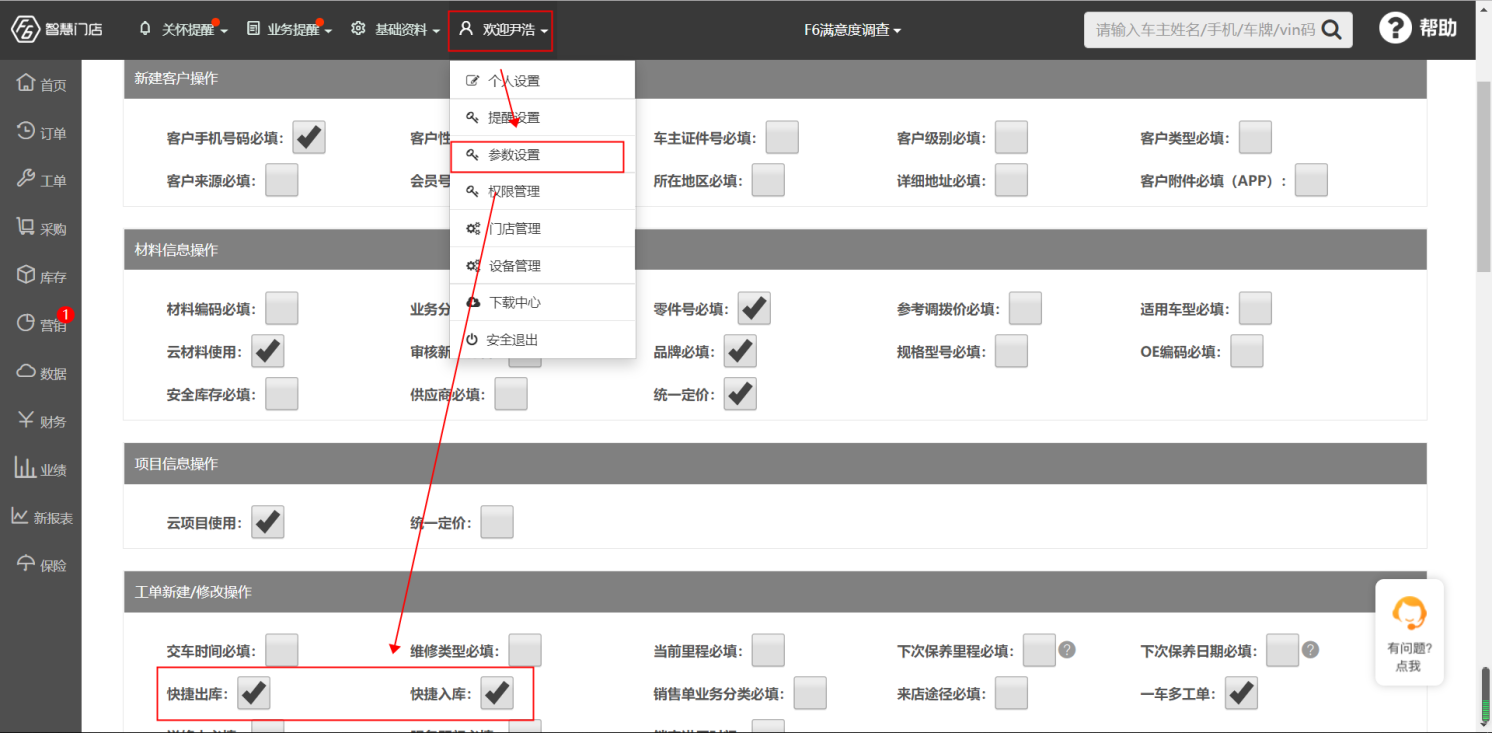
Task: Open 库存 box icon in sidebar
Action: (x=27, y=274)
